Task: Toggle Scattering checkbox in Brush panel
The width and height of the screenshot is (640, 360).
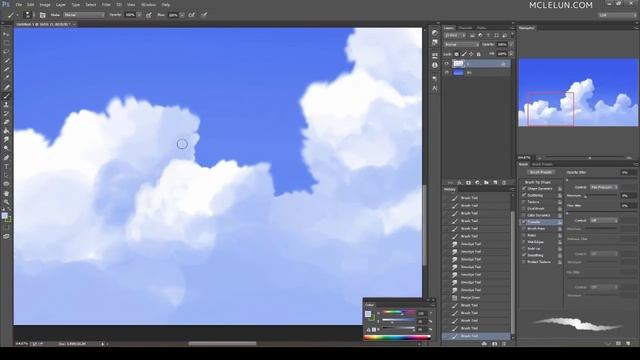Action: pos(524,196)
